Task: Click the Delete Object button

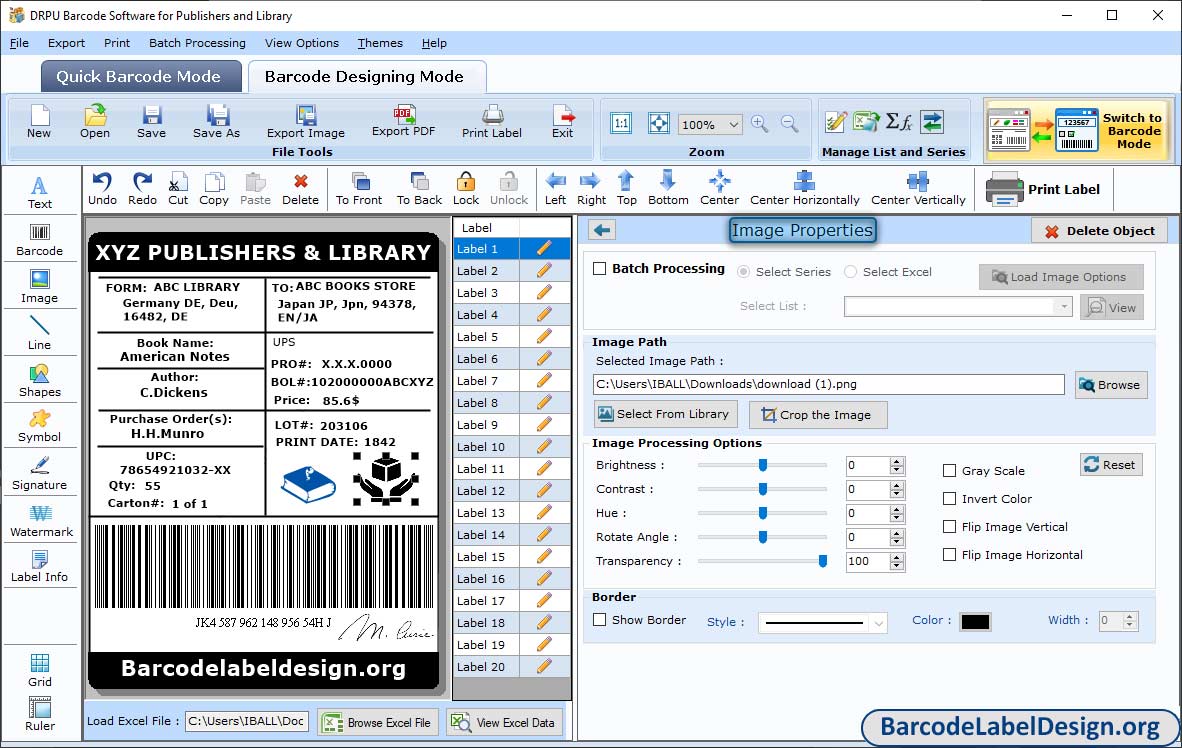Action: point(1098,231)
